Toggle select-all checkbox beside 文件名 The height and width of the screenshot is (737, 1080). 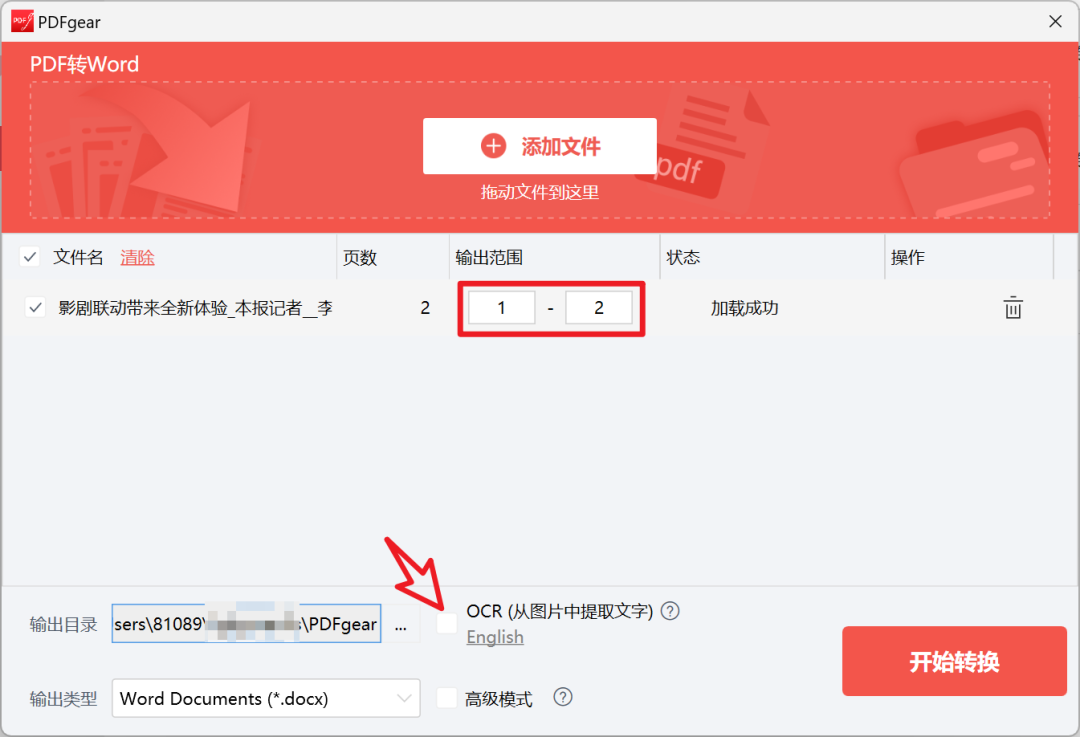point(30,257)
